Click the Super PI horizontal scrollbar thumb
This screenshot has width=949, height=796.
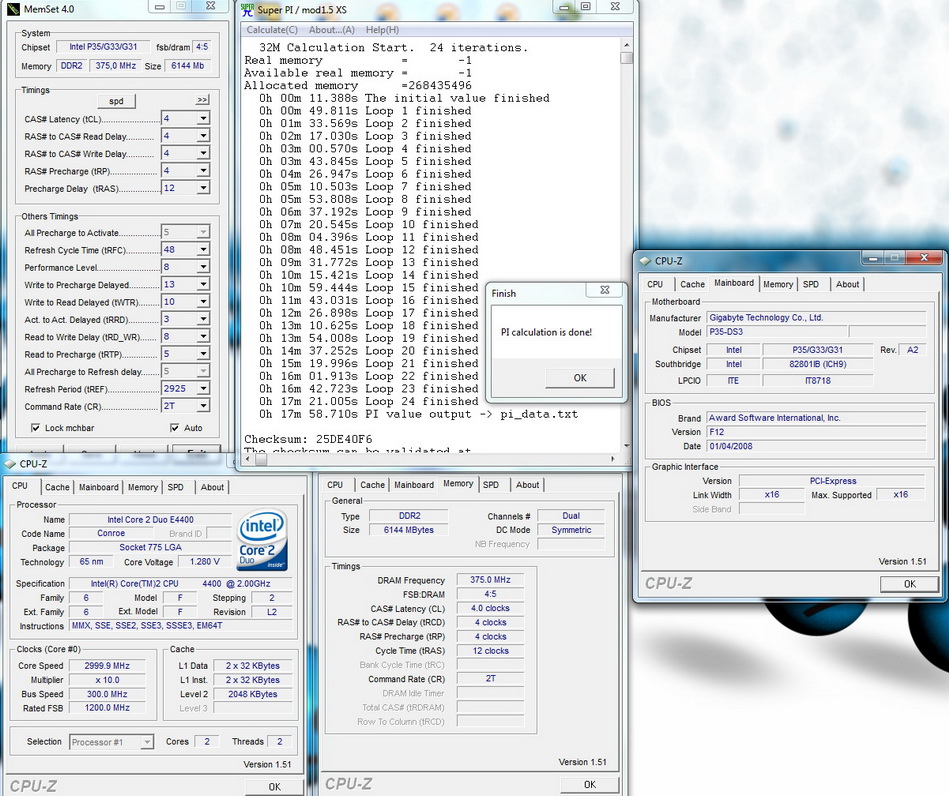pos(261,459)
